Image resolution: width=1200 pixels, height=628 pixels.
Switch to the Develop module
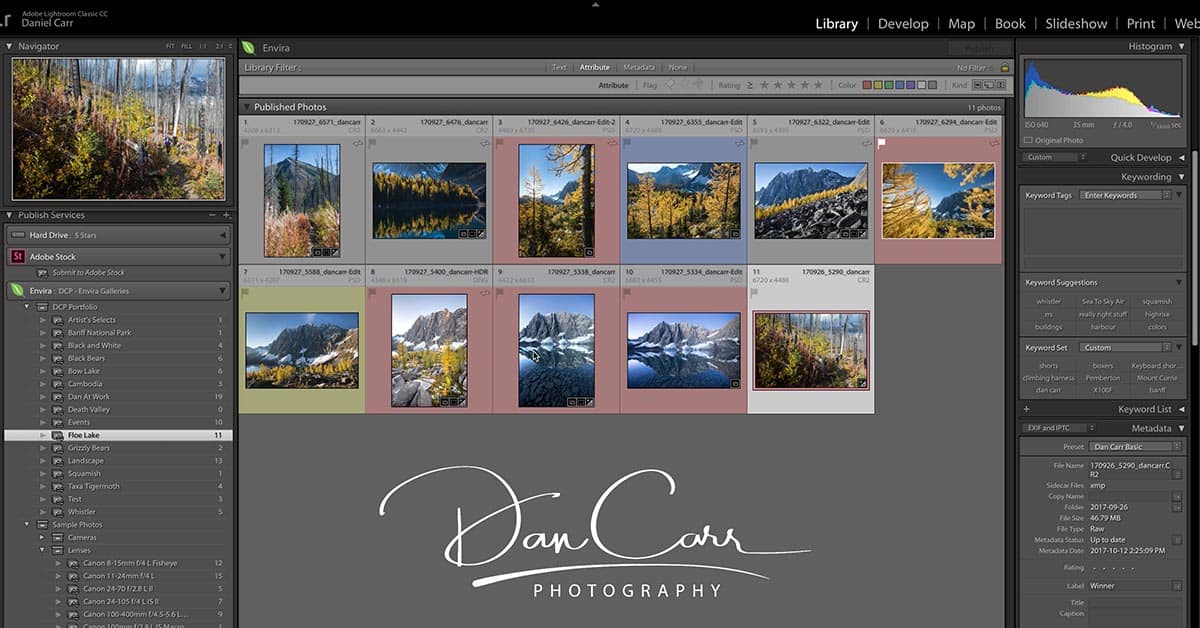pos(903,23)
